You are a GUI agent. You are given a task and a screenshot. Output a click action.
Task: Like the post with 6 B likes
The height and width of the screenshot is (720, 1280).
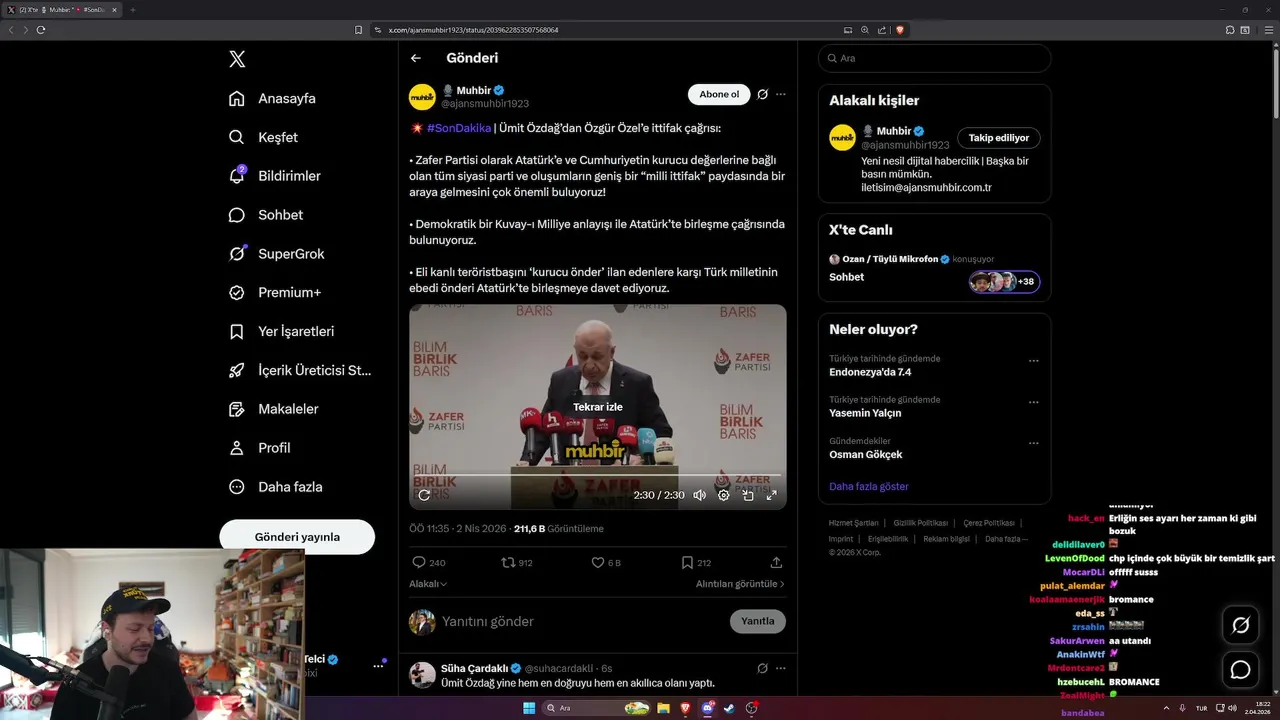(x=606, y=563)
